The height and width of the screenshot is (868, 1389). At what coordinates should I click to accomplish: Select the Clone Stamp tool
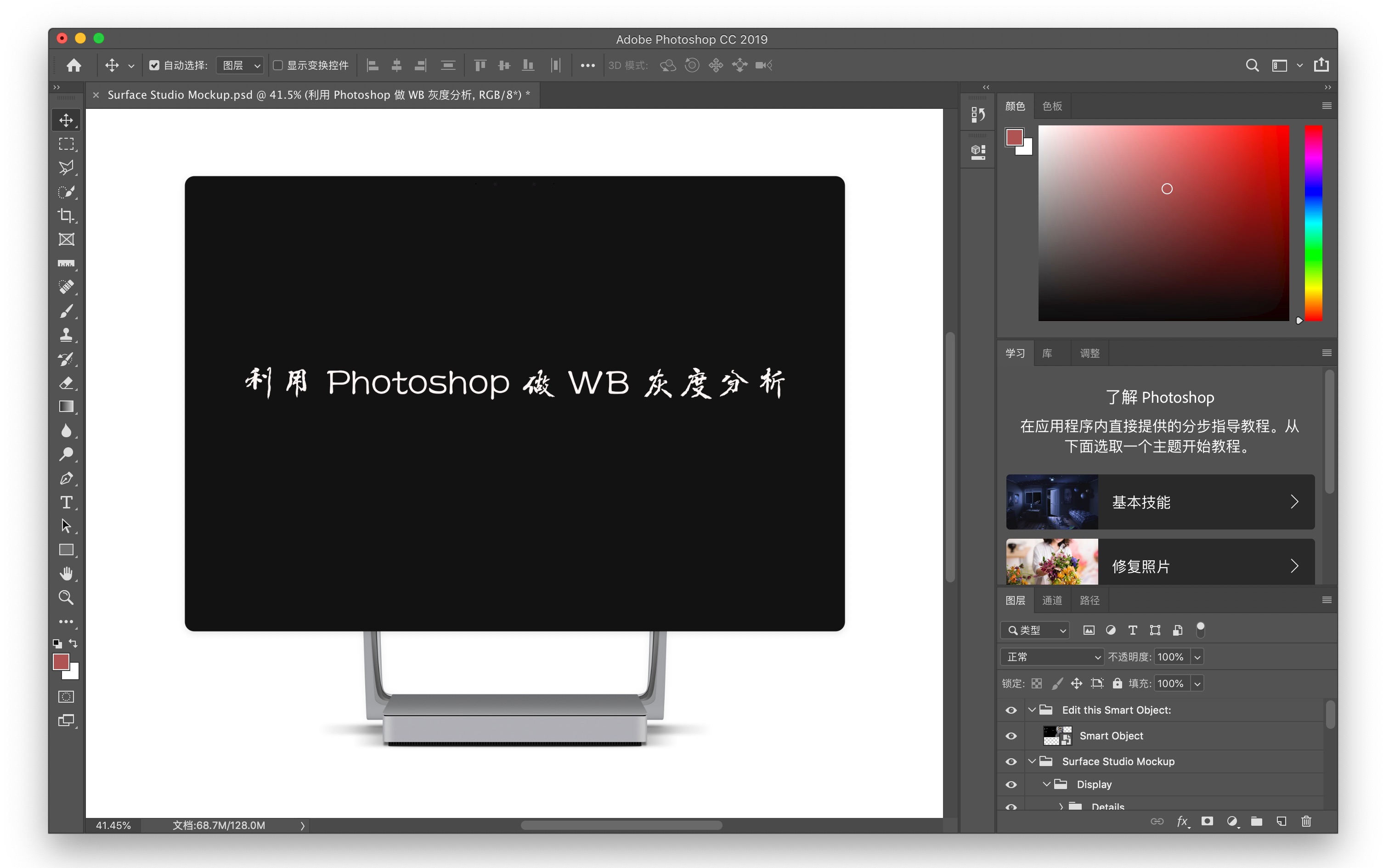[67, 335]
